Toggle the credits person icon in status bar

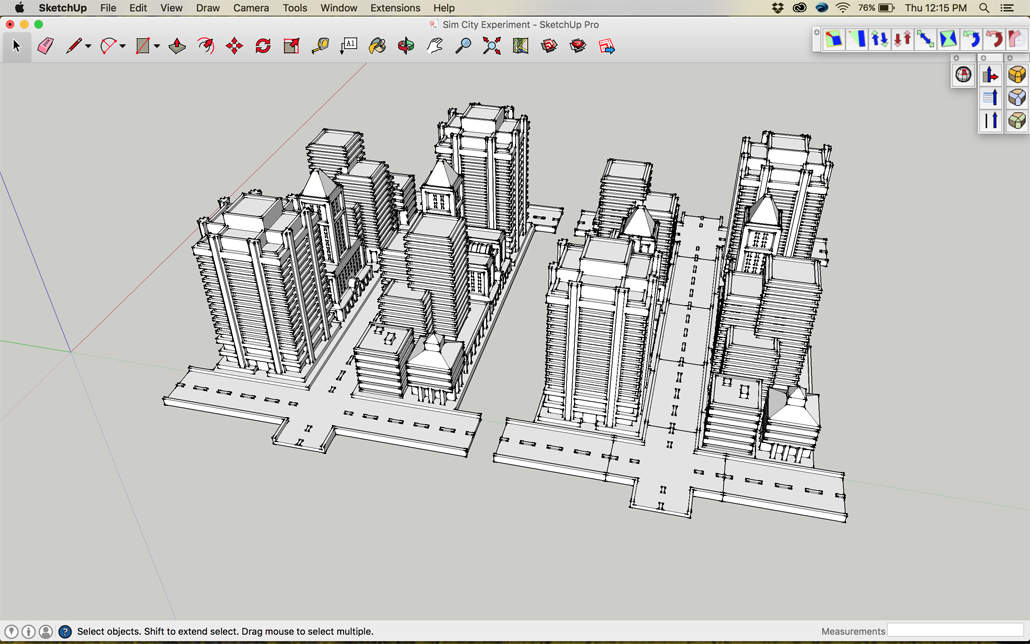(x=28, y=632)
